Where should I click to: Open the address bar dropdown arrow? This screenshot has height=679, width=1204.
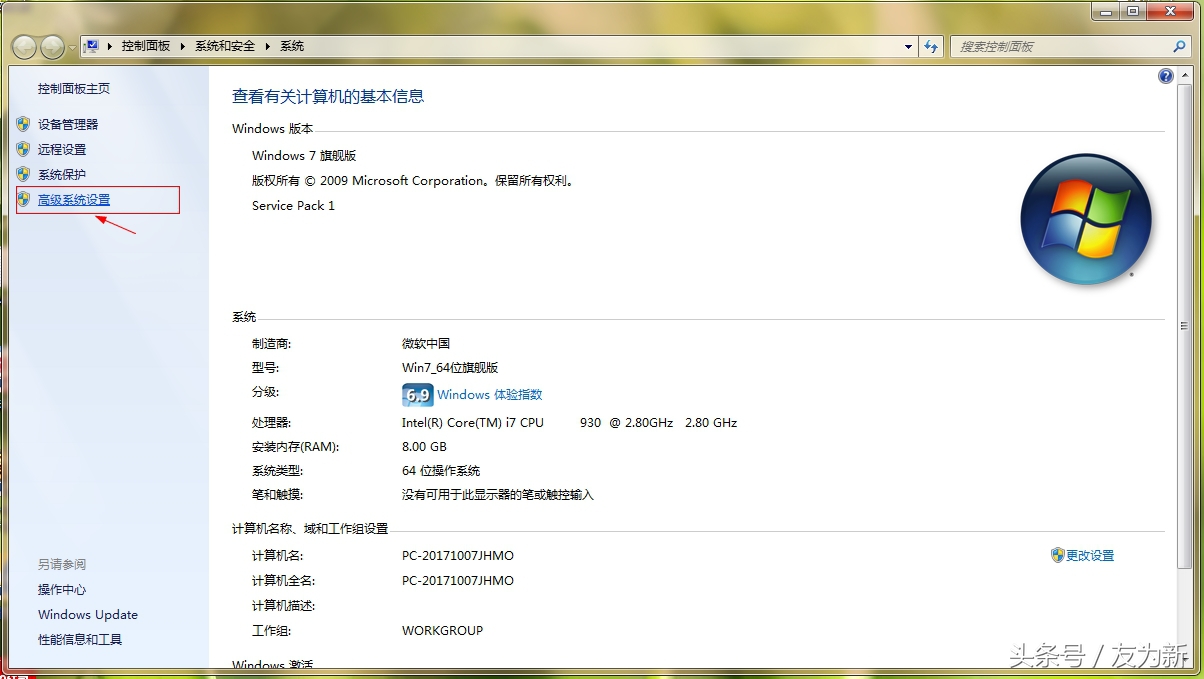pos(908,46)
